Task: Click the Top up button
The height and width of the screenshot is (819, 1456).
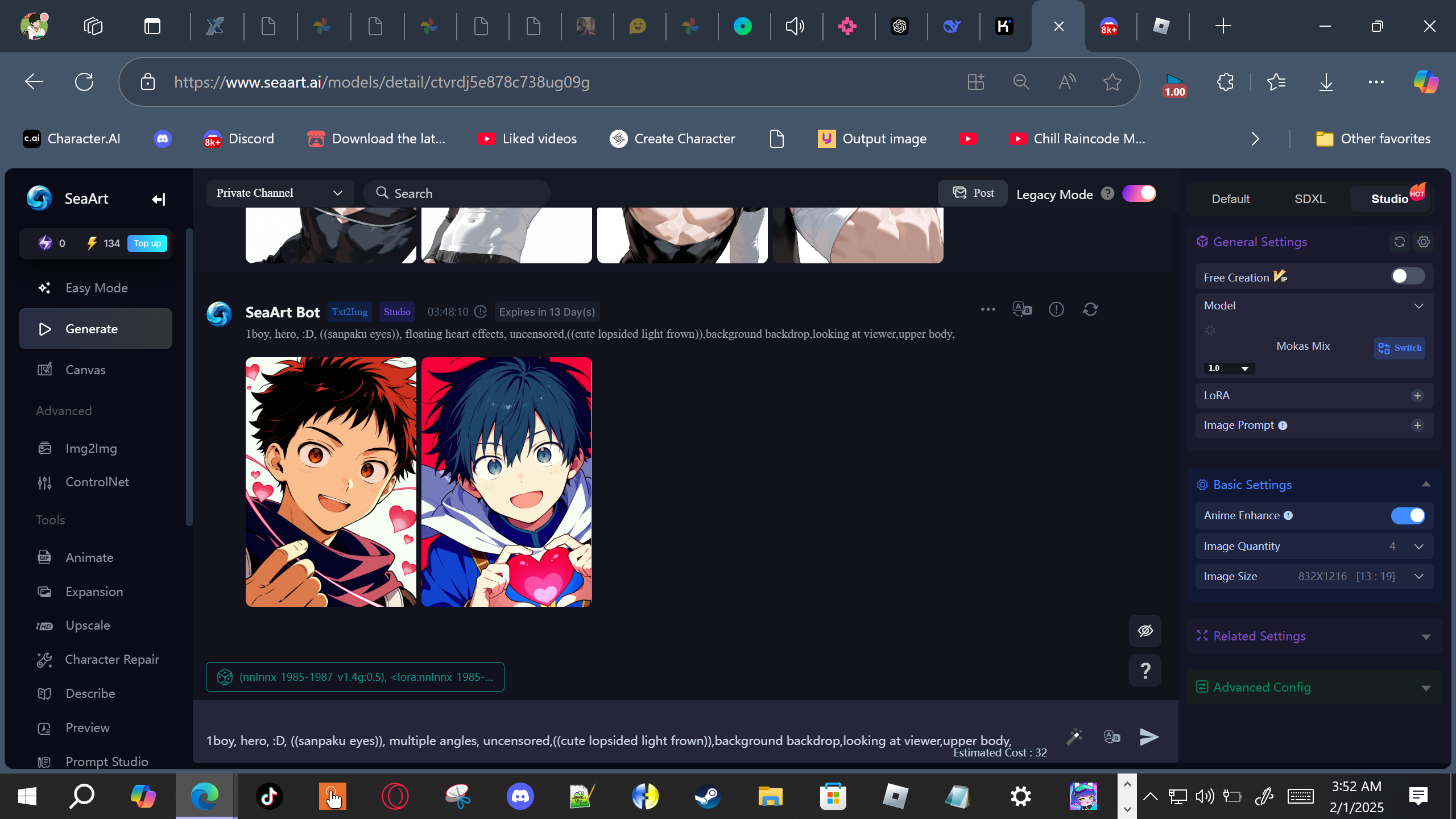Action: tap(147, 243)
